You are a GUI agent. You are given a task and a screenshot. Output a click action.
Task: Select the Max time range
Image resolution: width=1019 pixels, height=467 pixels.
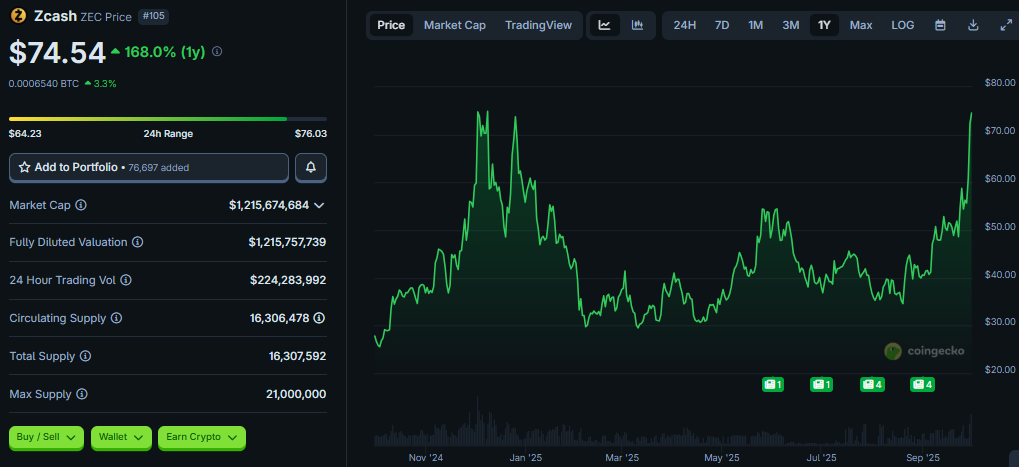click(861, 25)
